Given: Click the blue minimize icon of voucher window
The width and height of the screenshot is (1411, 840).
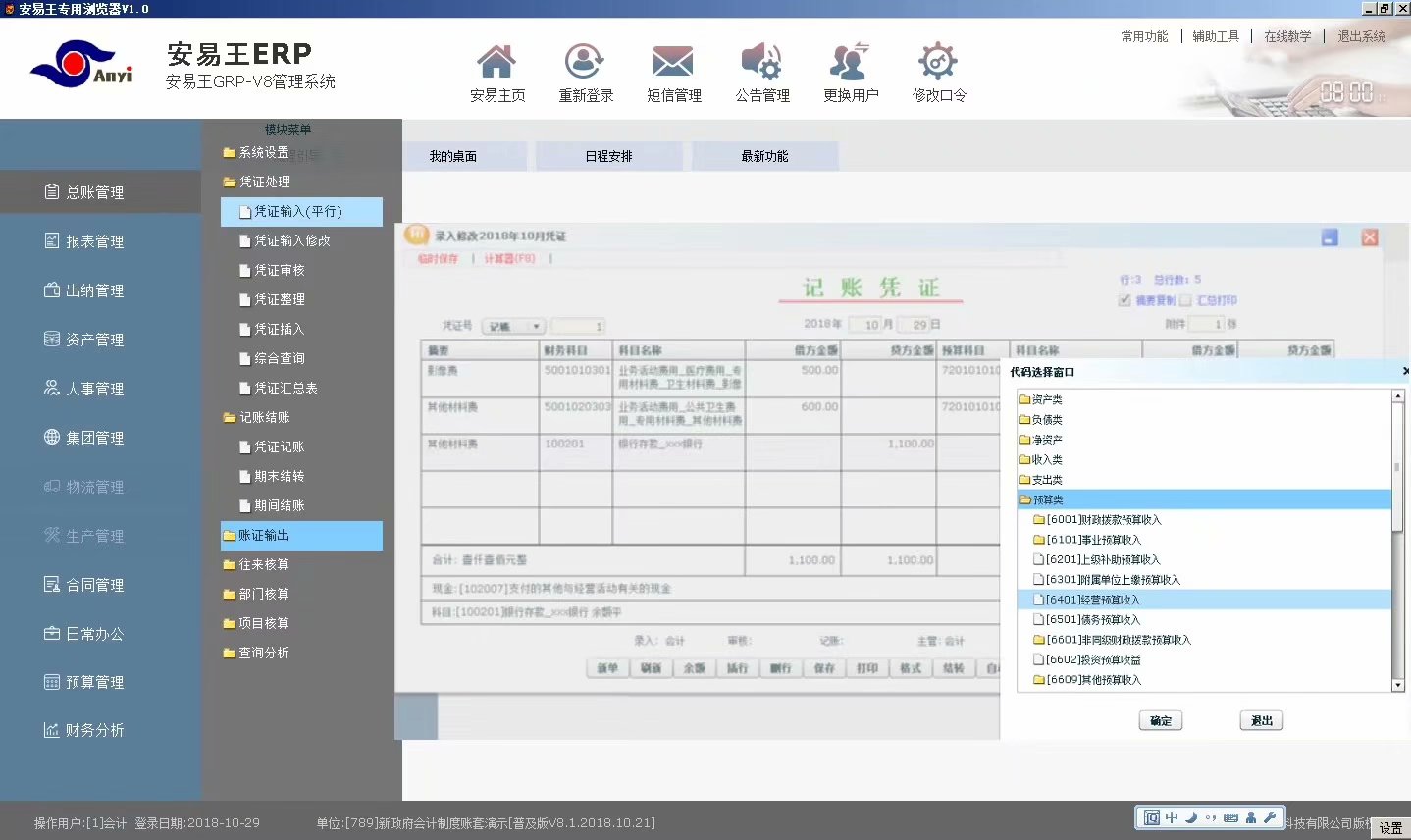Looking at the screenshot, I should pyautogui.click(x=1330, y=237).
